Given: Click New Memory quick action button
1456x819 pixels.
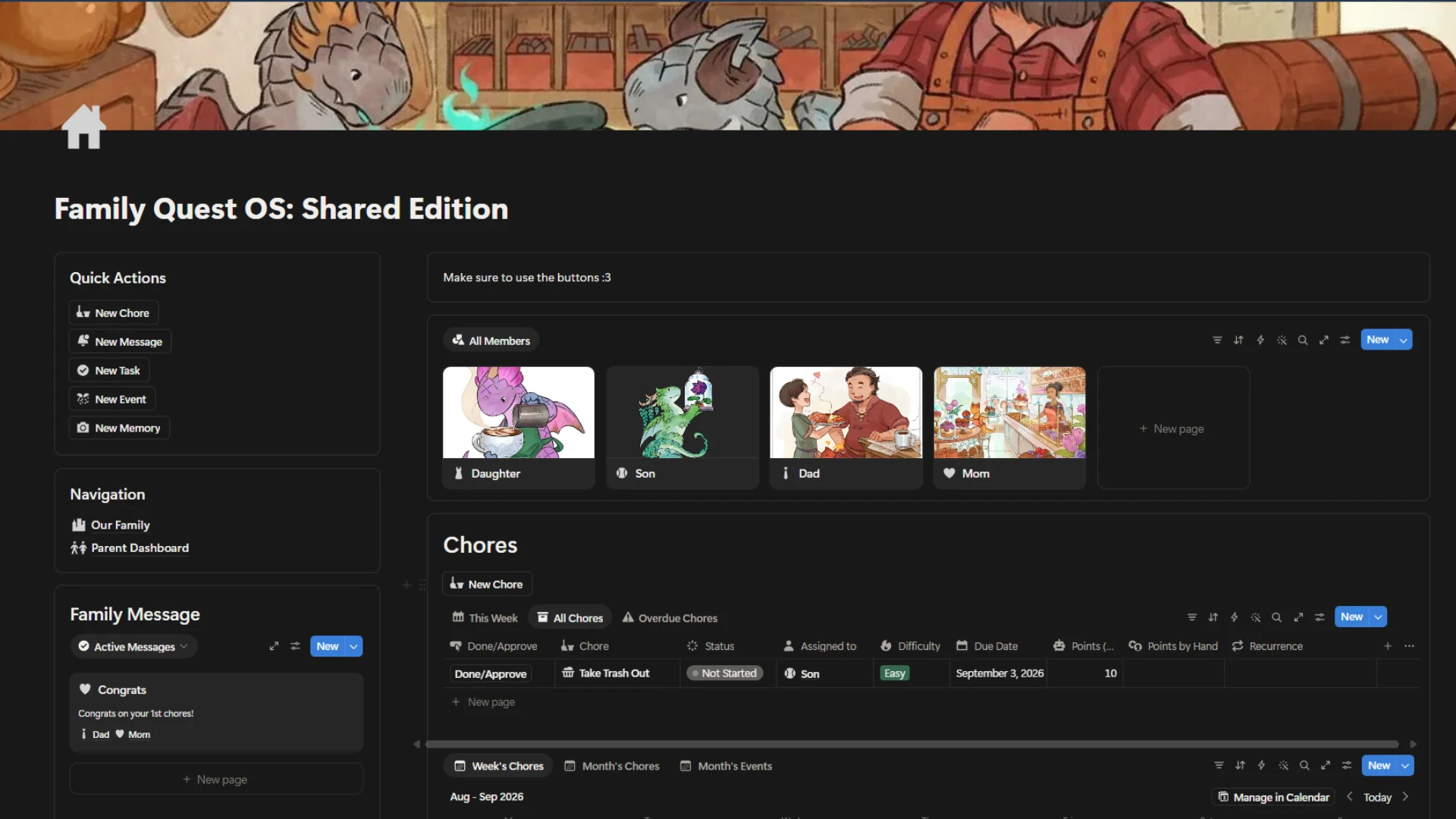Looking at the screenshot, I should (x=119, y=428).
